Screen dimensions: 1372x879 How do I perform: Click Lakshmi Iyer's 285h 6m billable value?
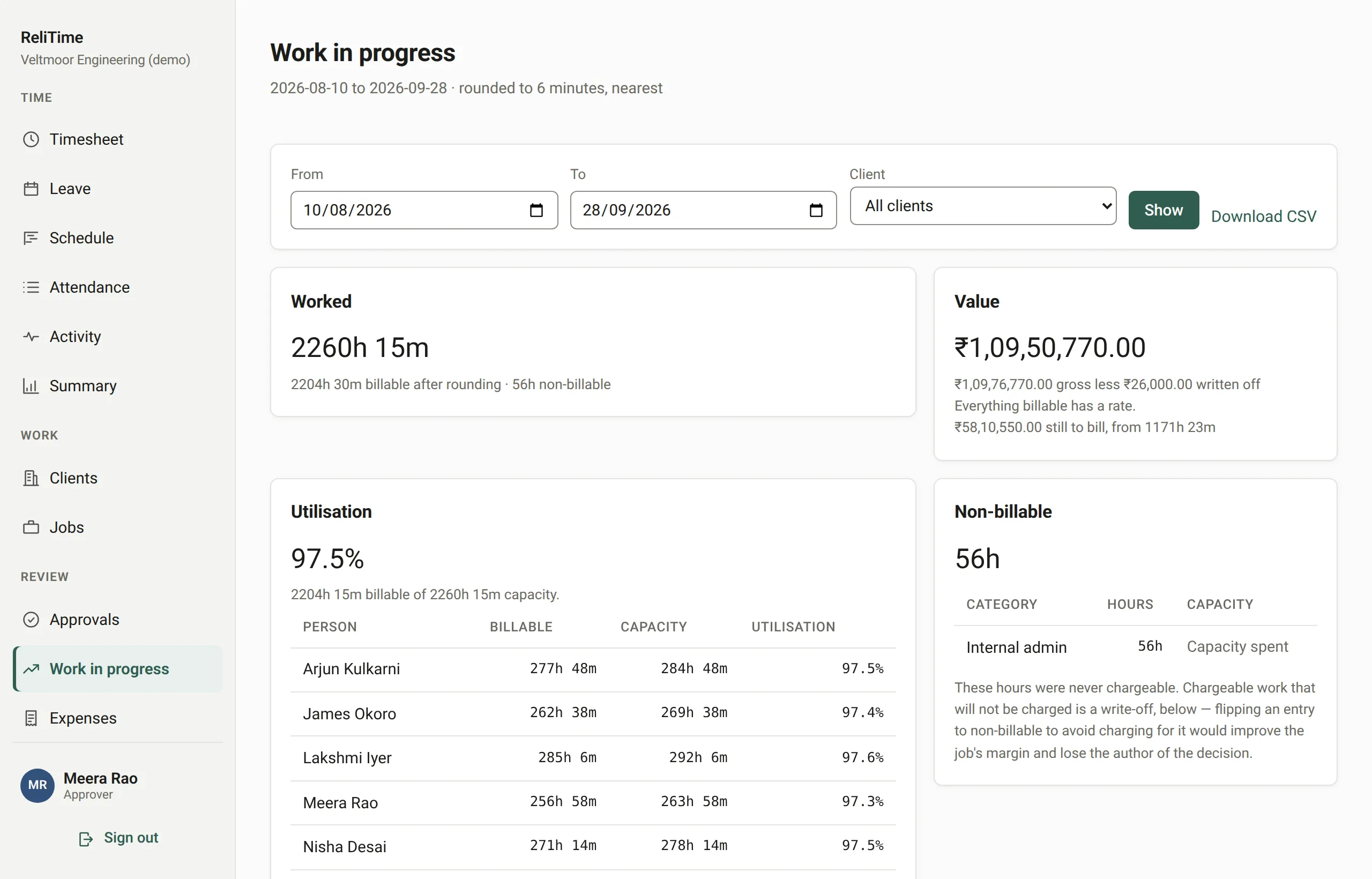click(566, 757)
